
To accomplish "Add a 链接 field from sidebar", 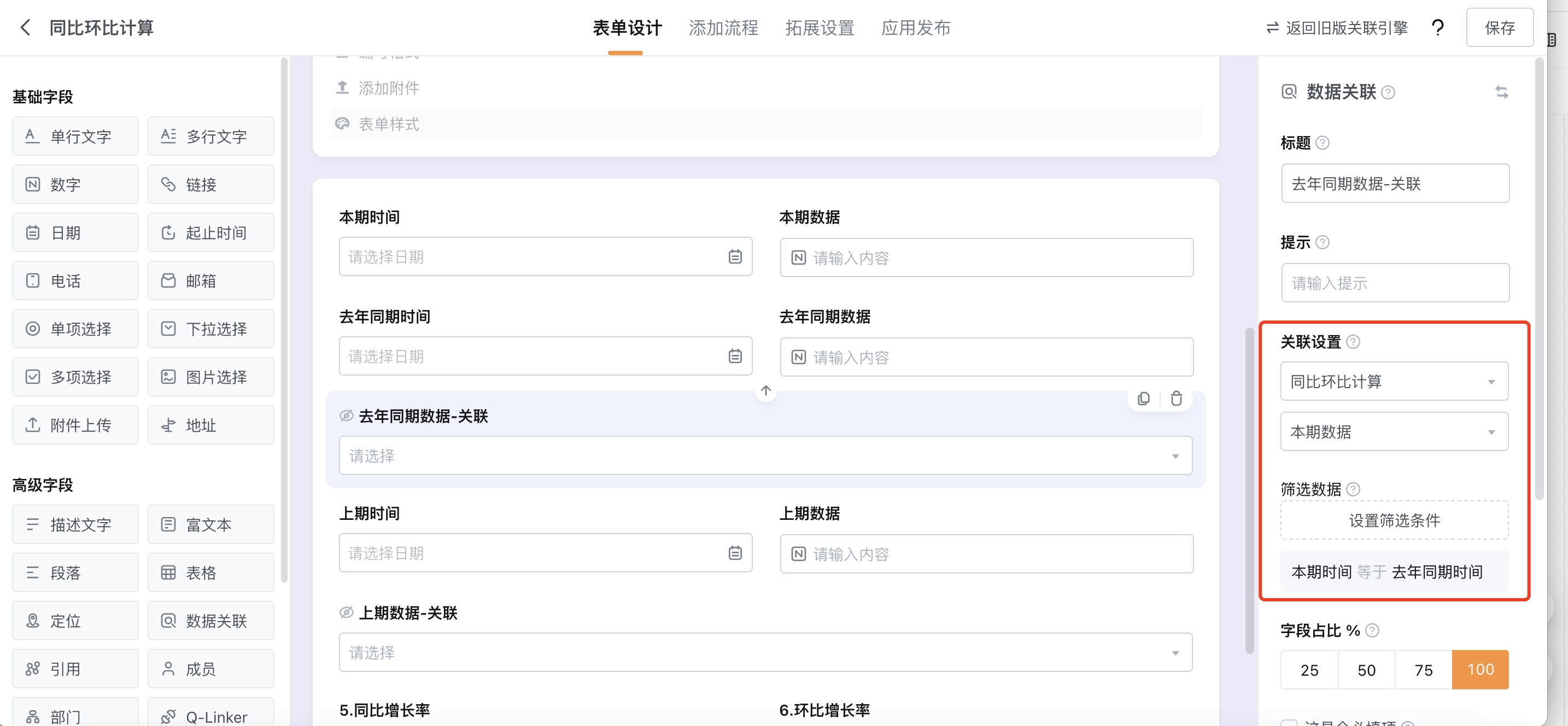I will [210, 184].
